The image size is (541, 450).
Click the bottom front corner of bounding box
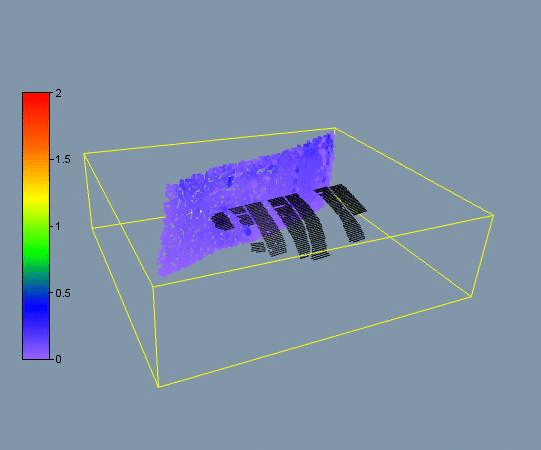coord(158,387)
